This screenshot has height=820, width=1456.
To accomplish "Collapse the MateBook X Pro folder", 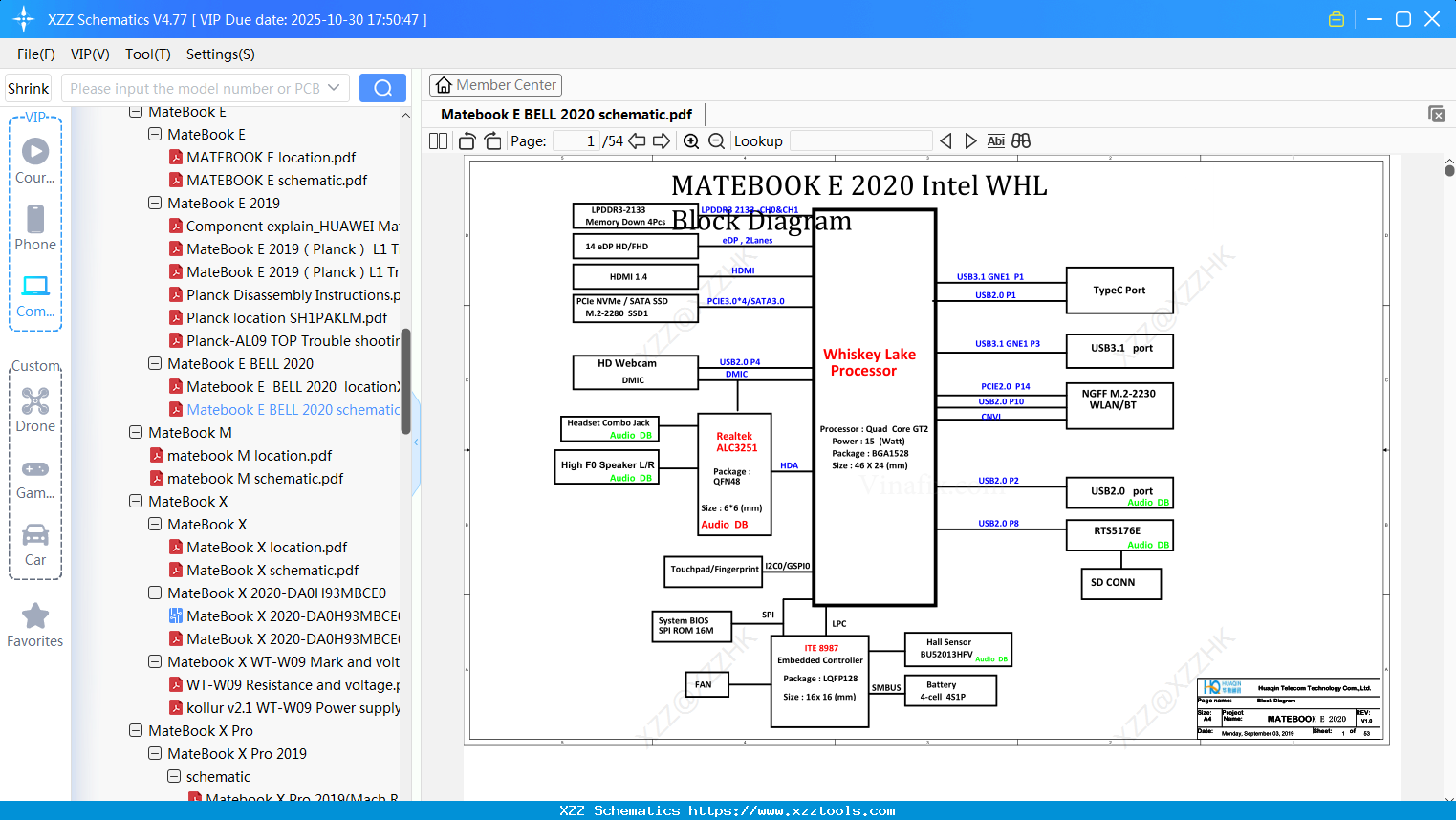I will pos(136,731).
